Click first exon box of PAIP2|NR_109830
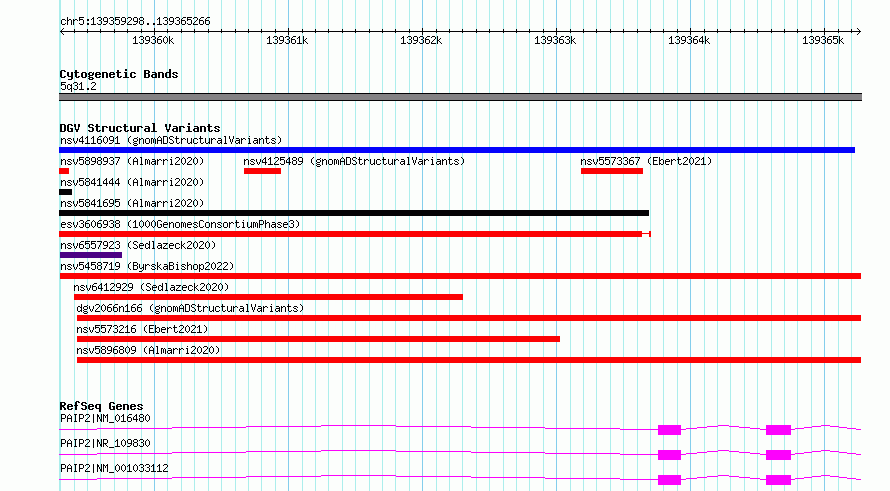 (669, 455)
